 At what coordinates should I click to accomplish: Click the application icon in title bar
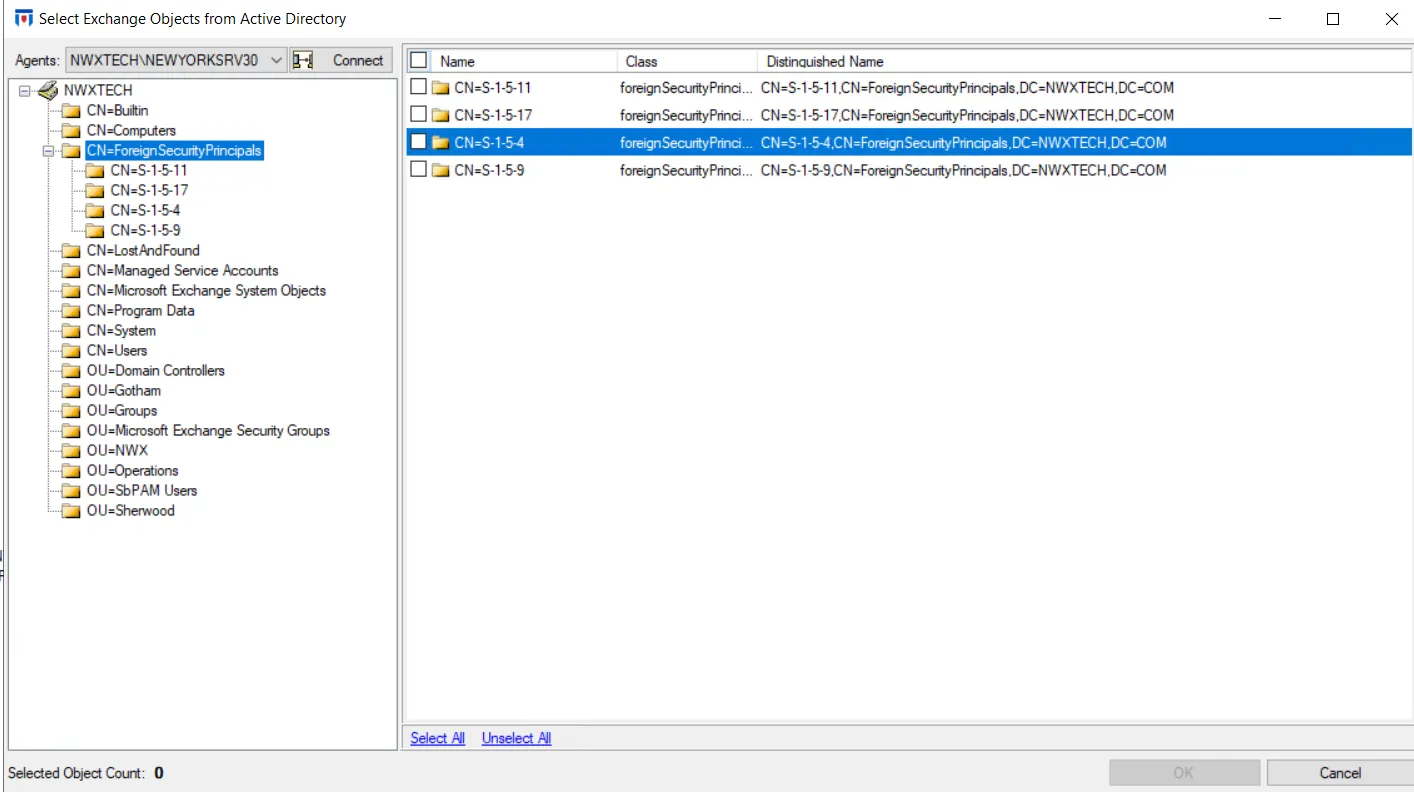tap(22, 18)
